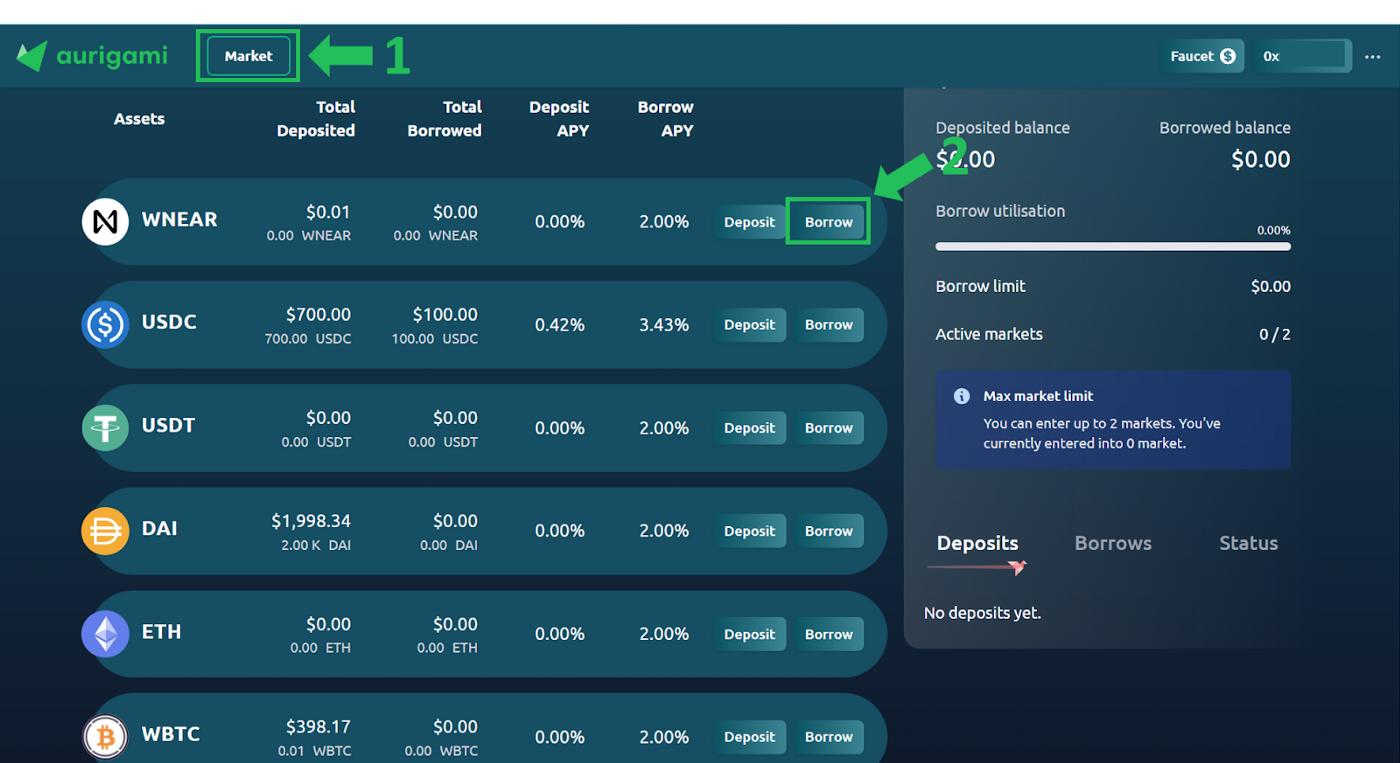Switch to the Status tab
1400x763 pixels.
point(1248,543)
